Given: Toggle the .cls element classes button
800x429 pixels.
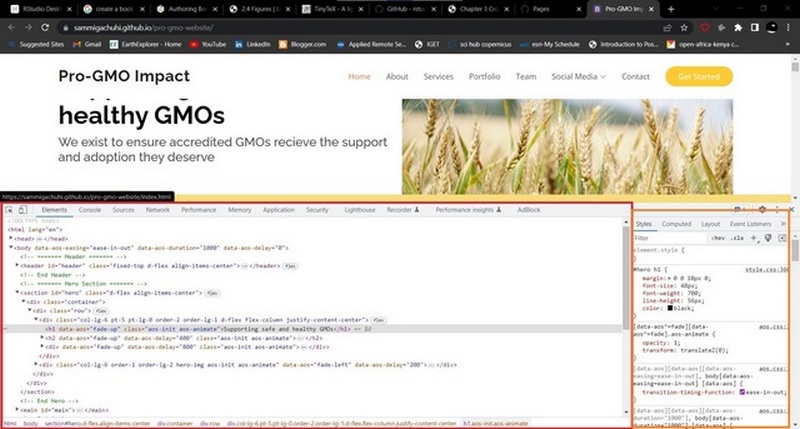Looking at the screenshot, I should [735, 239].
